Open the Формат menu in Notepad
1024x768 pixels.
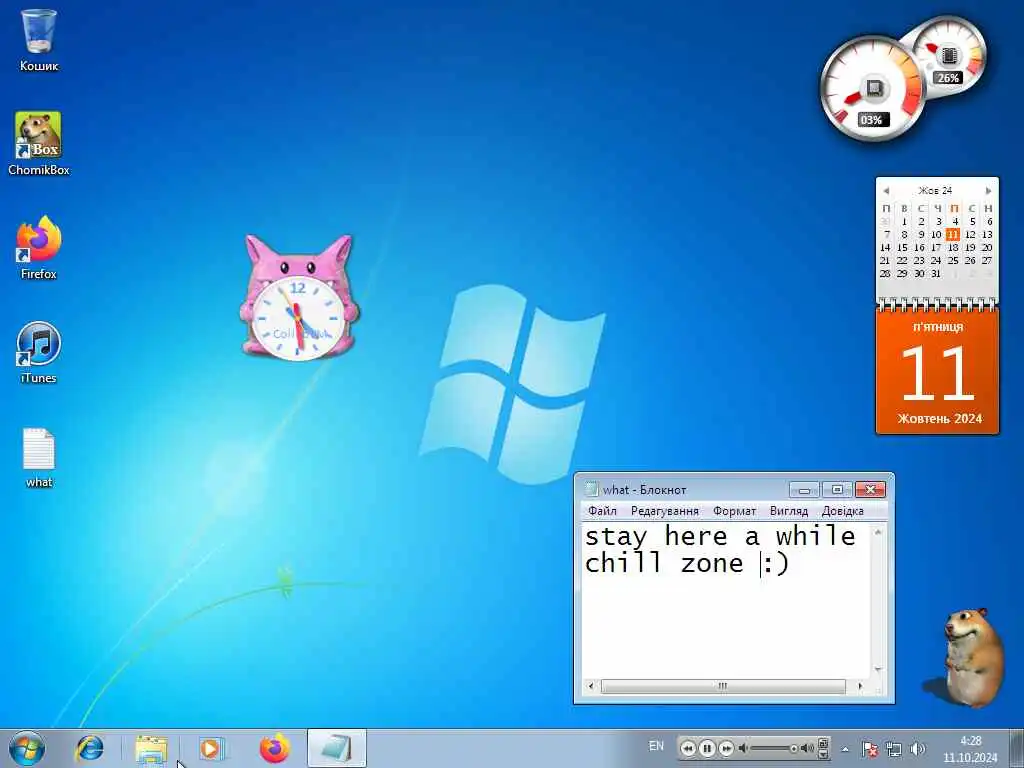[735, 511]
